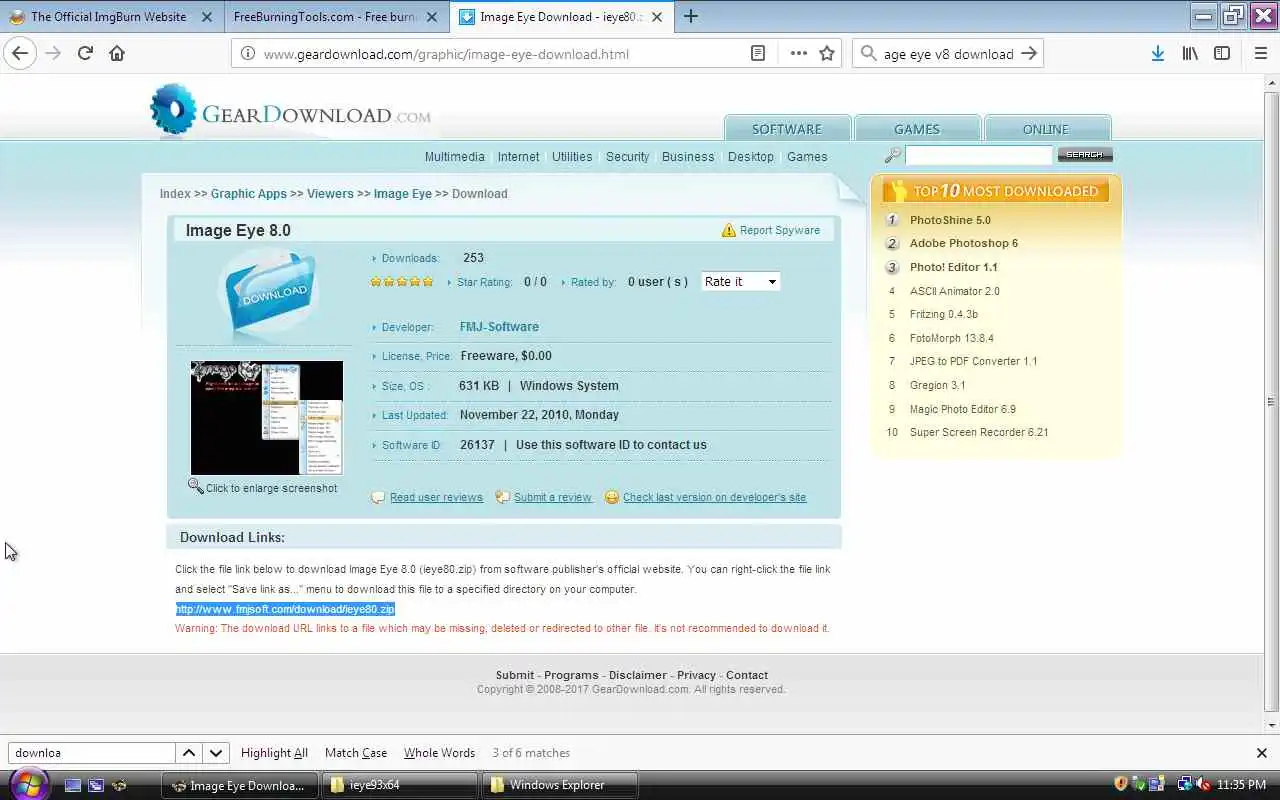Screen dimensions: 1280x800
Task: Go back to previous page
Action: [20, 54]
